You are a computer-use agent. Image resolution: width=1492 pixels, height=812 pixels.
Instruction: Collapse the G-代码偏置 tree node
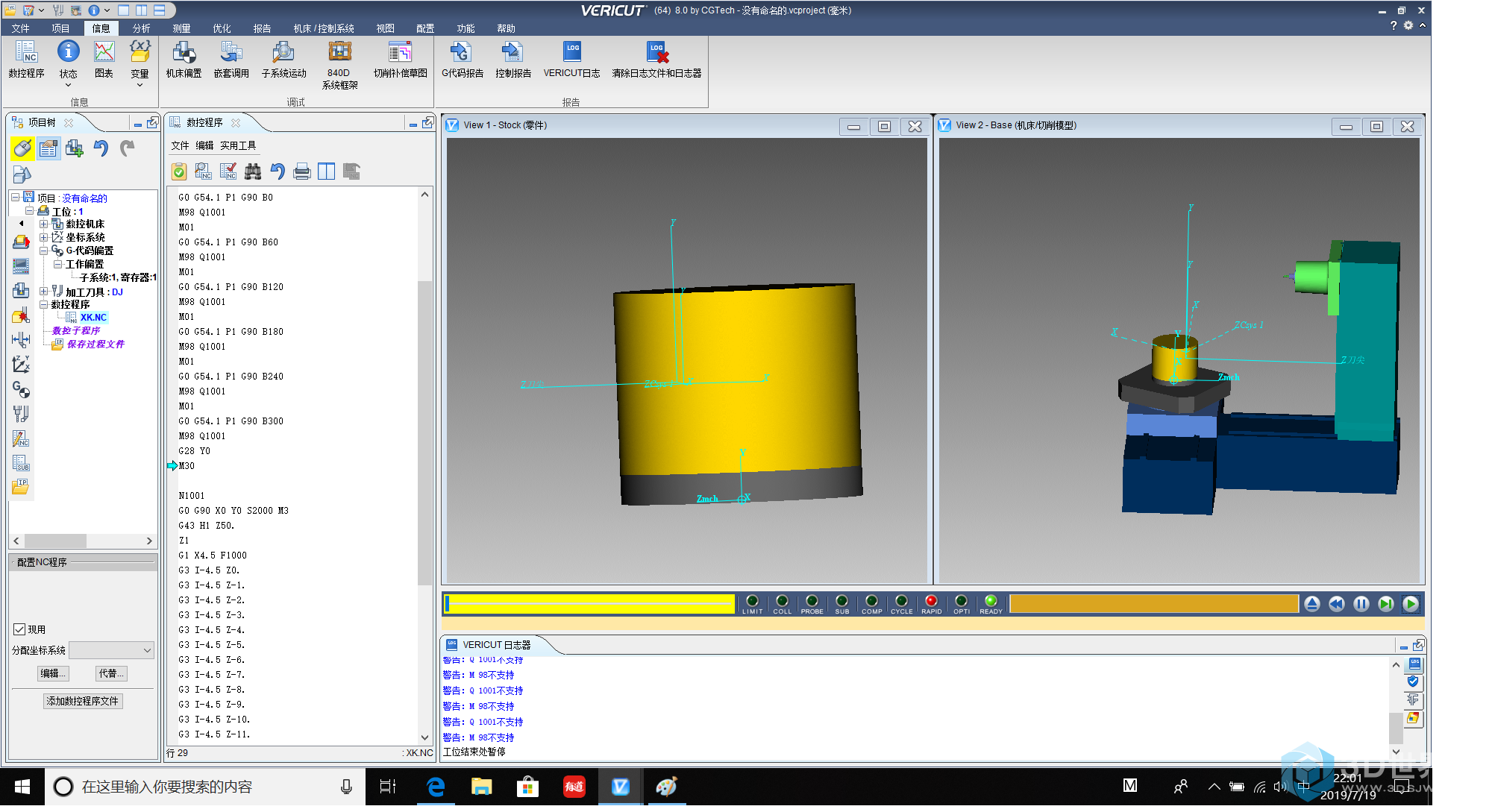[43, 251]
